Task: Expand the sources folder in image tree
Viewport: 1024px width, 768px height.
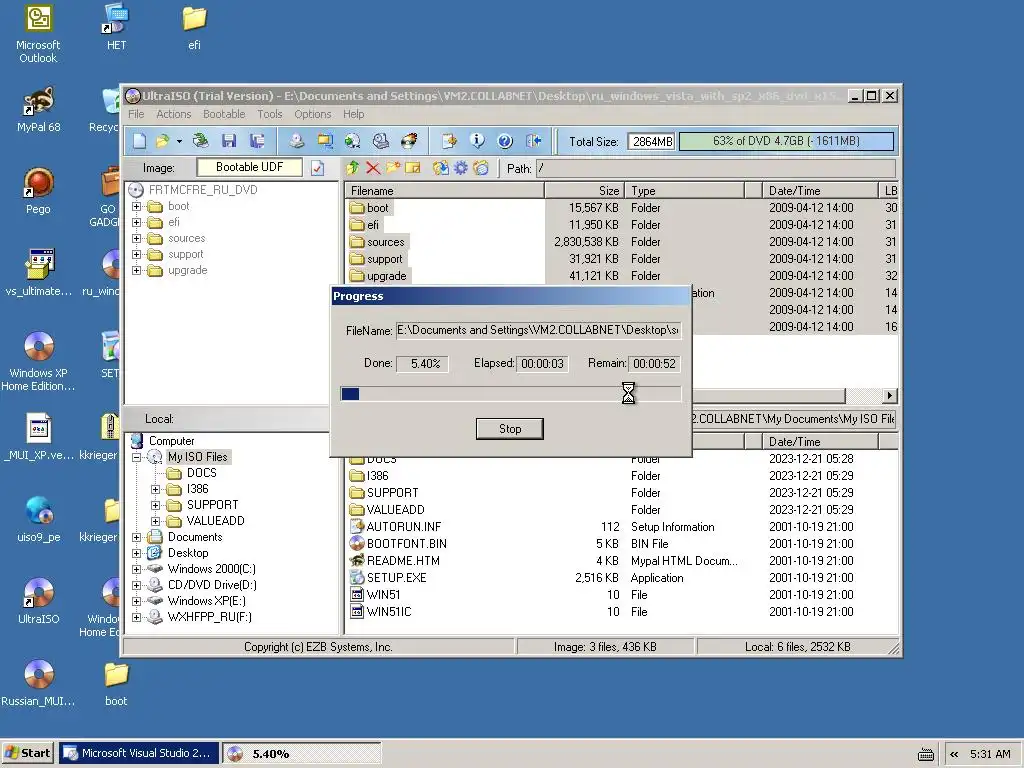Action: 136,238
